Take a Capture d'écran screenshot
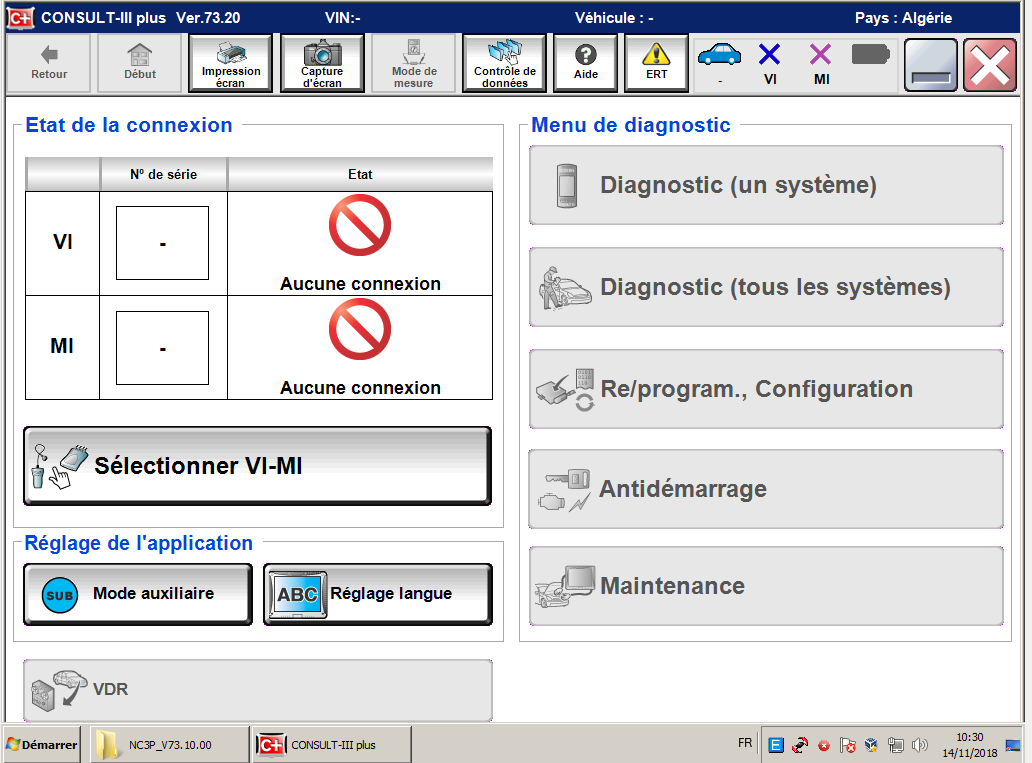Viewport: 1032px width, 763px height. pyautogui.click(x=322, y=63)
